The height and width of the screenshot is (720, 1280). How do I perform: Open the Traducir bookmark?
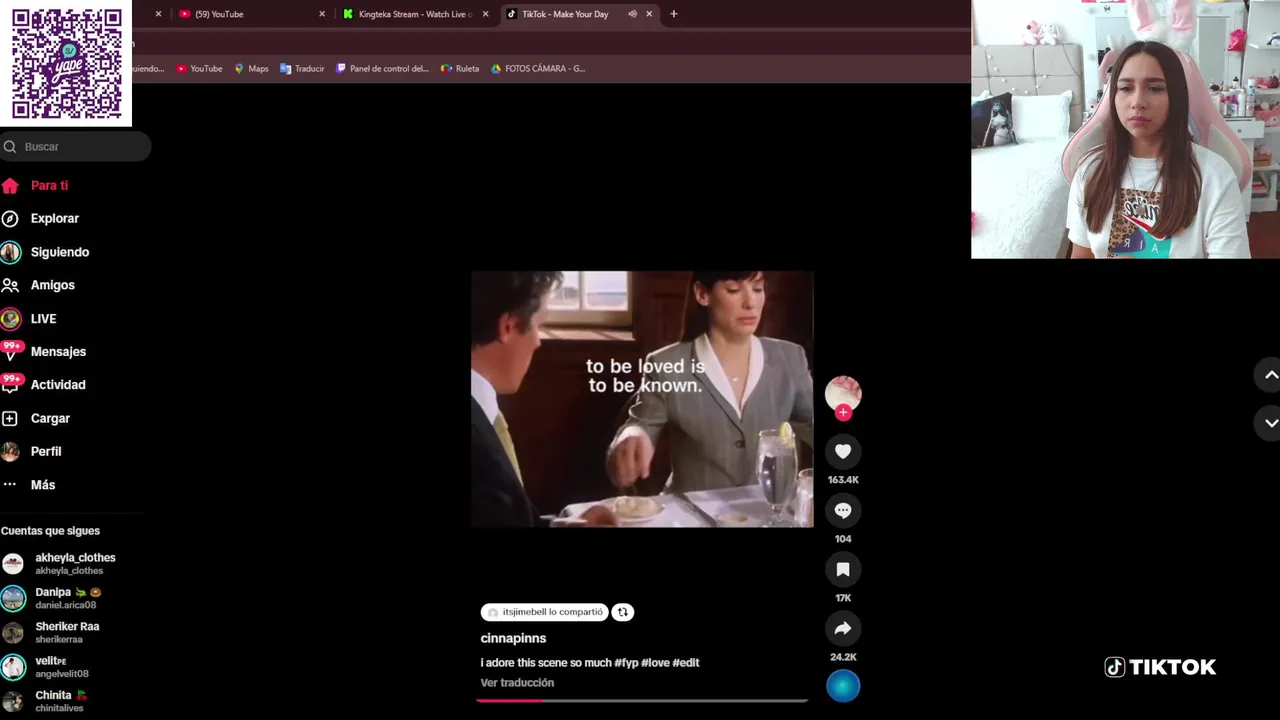(302, 69)
